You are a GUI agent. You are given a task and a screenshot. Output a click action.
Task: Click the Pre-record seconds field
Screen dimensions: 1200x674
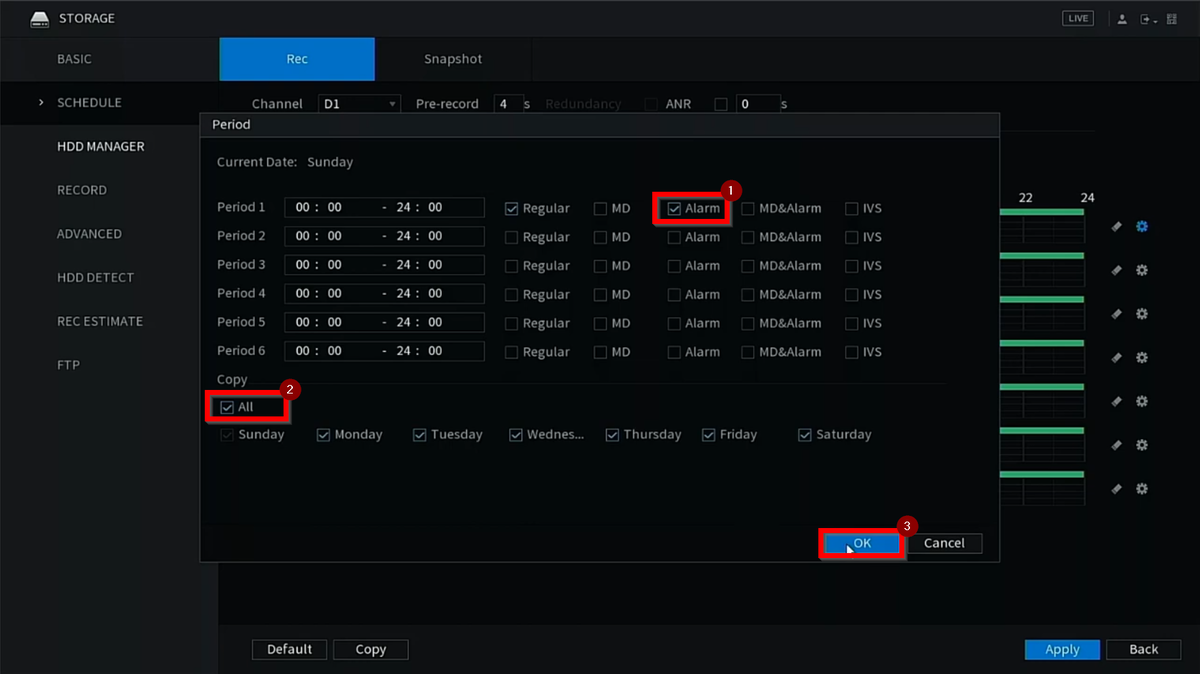pos(509,104)
